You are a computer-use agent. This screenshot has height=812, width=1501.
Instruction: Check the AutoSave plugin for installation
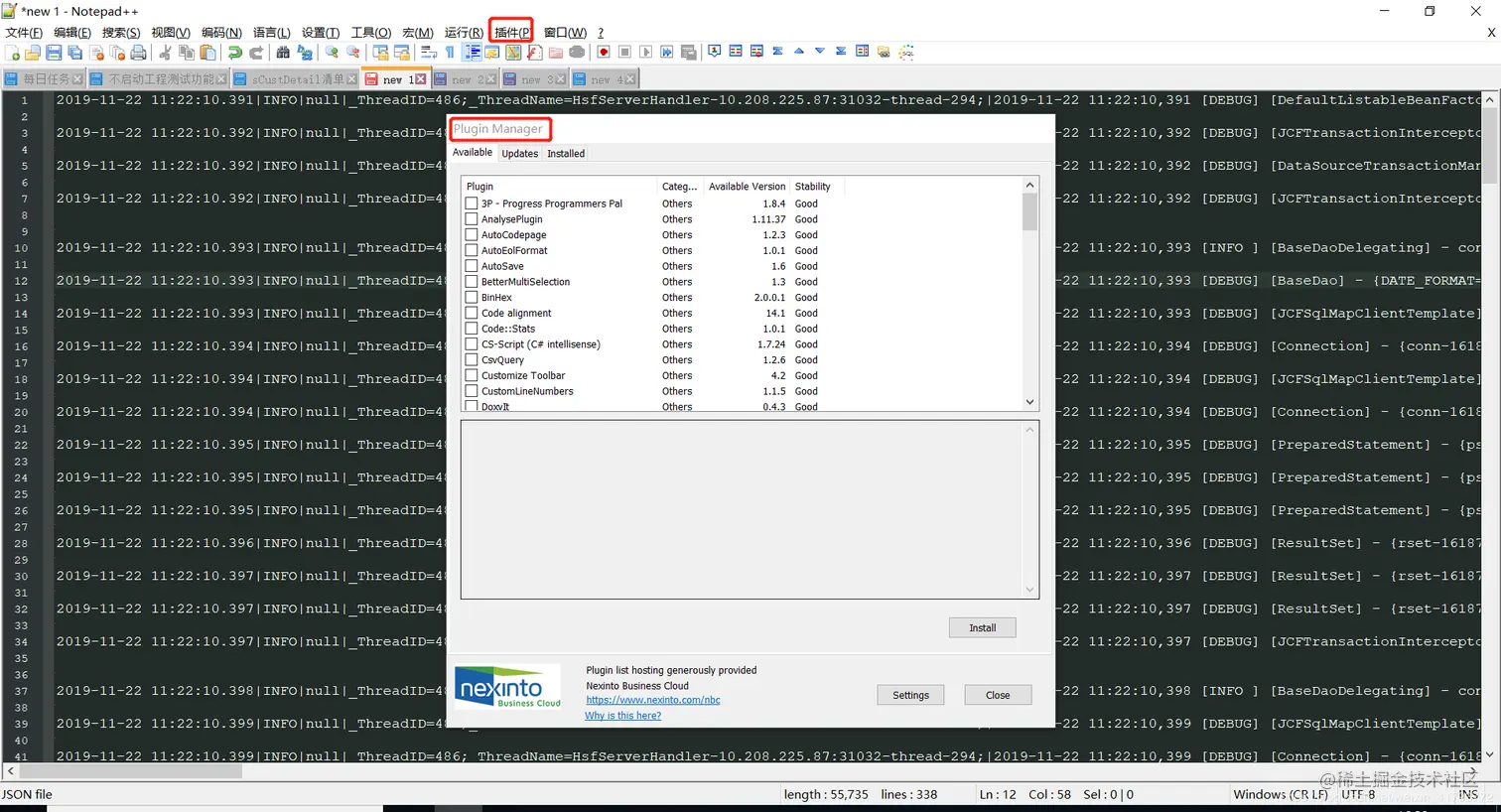pos(471,265)
